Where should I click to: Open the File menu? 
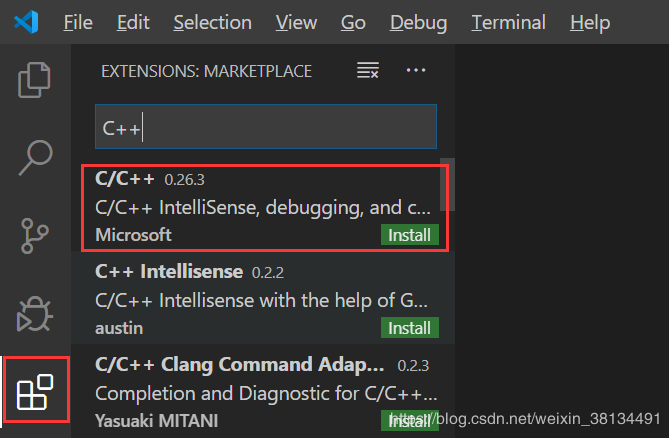tap(78, 22)
